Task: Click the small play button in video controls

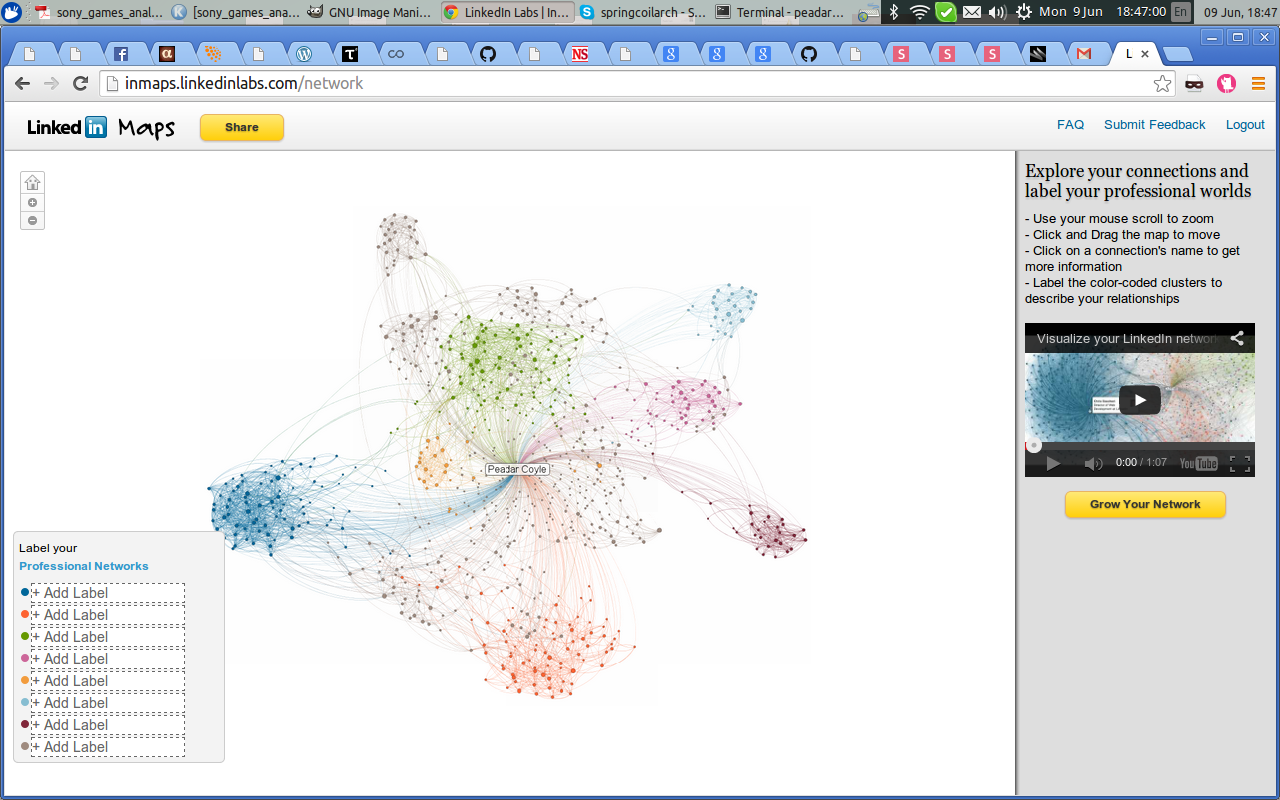Action: [1052, 463]
